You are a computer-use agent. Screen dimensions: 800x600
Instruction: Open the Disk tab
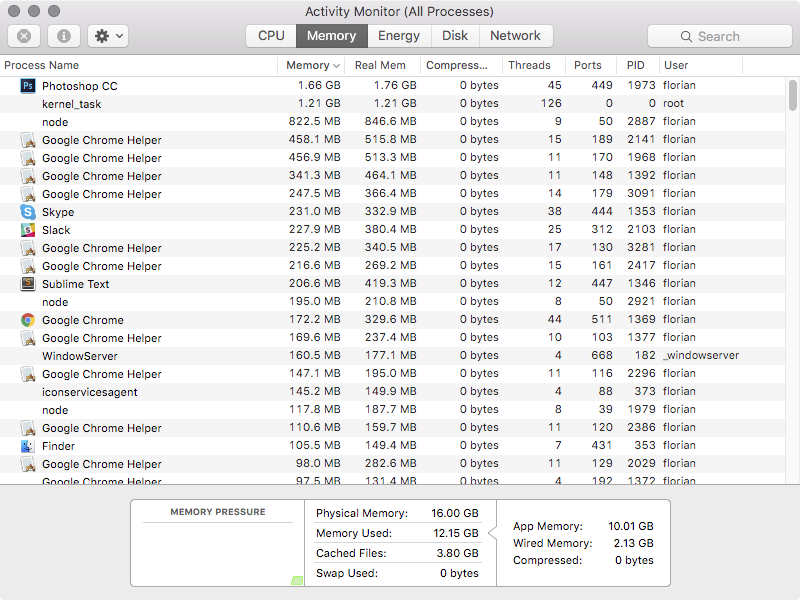tap(455, 36)
